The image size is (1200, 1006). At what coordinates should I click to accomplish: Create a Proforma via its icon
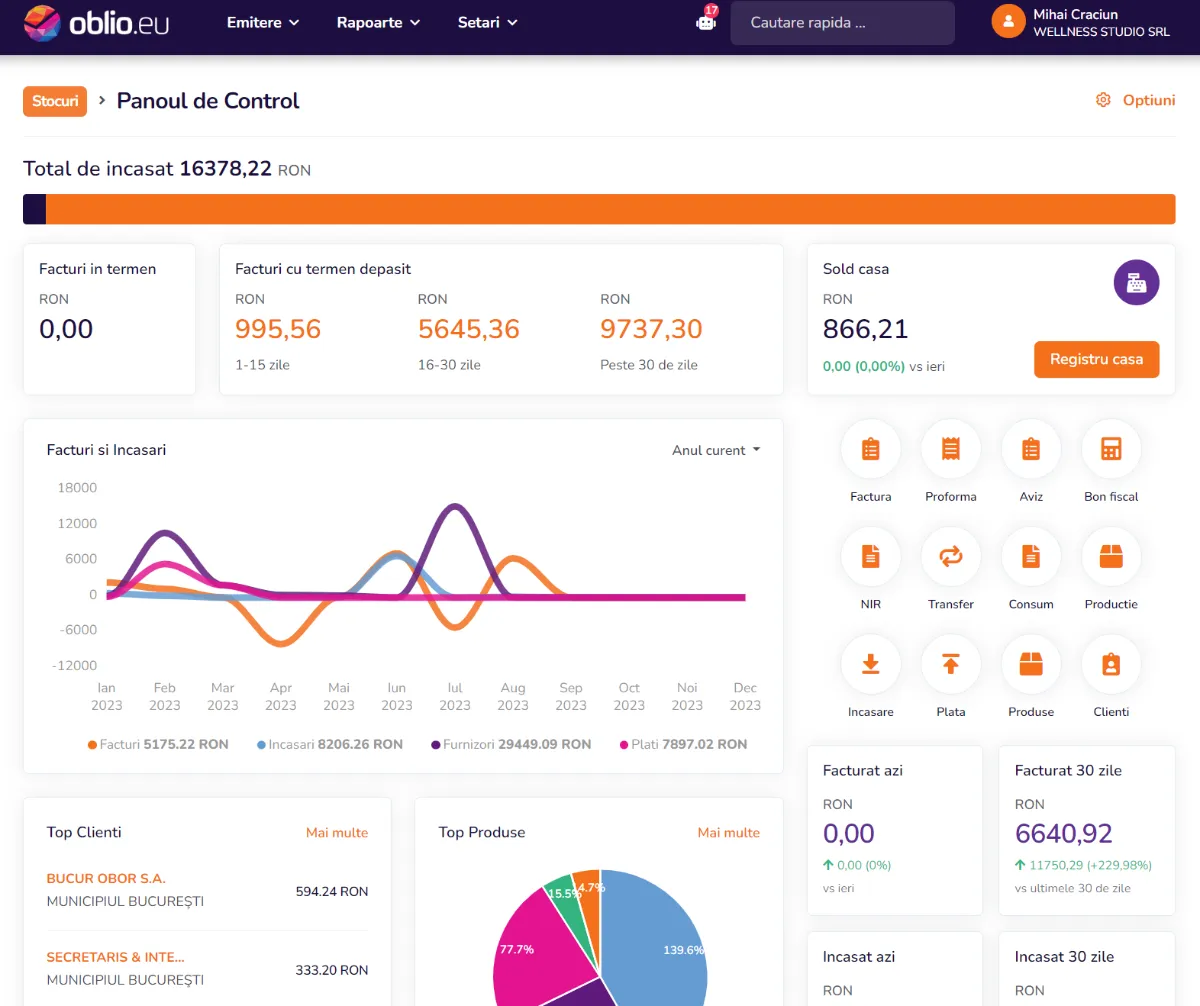click(951, 450)
